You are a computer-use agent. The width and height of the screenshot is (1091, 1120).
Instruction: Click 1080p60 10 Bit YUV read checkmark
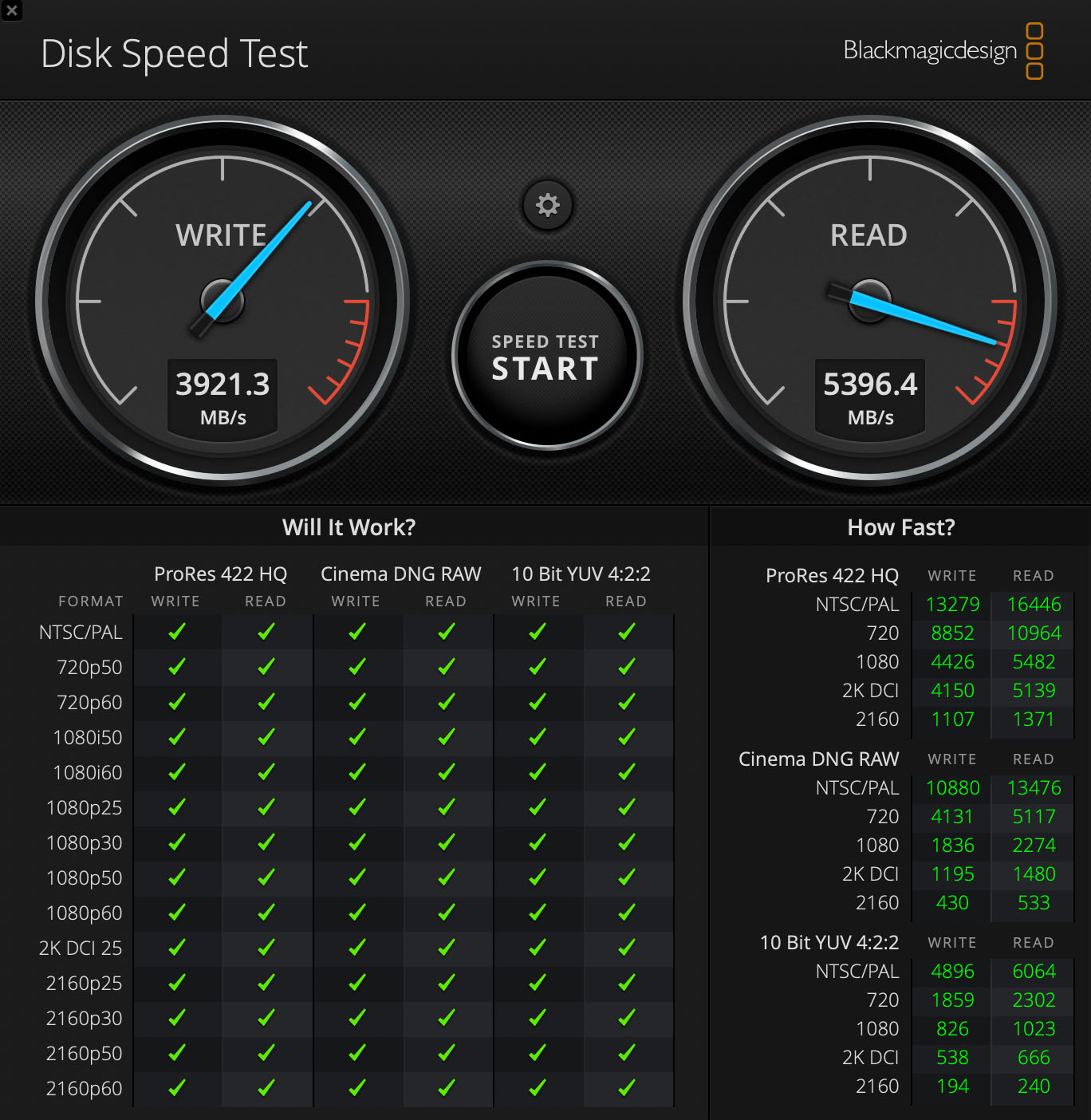pos(626,913)
